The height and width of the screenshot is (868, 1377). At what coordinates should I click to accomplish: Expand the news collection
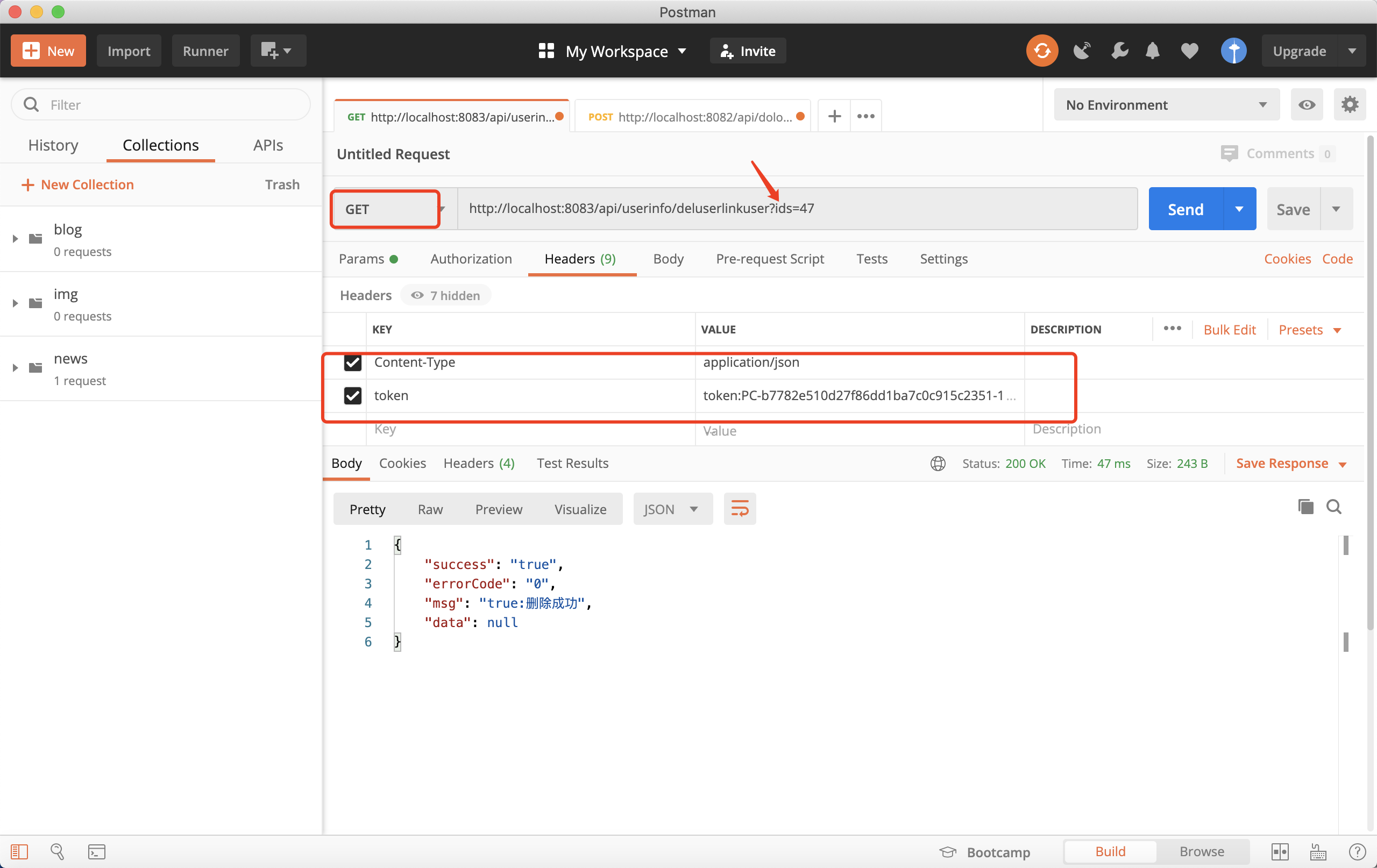pyautogui.click(x=16, y=368)
